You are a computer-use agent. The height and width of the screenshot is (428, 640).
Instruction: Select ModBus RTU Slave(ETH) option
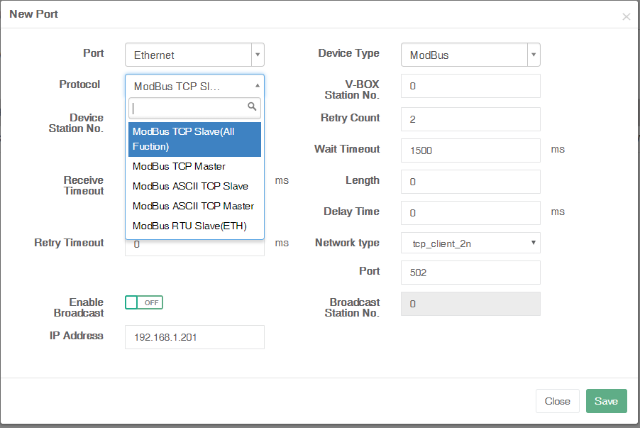point(195,226)
